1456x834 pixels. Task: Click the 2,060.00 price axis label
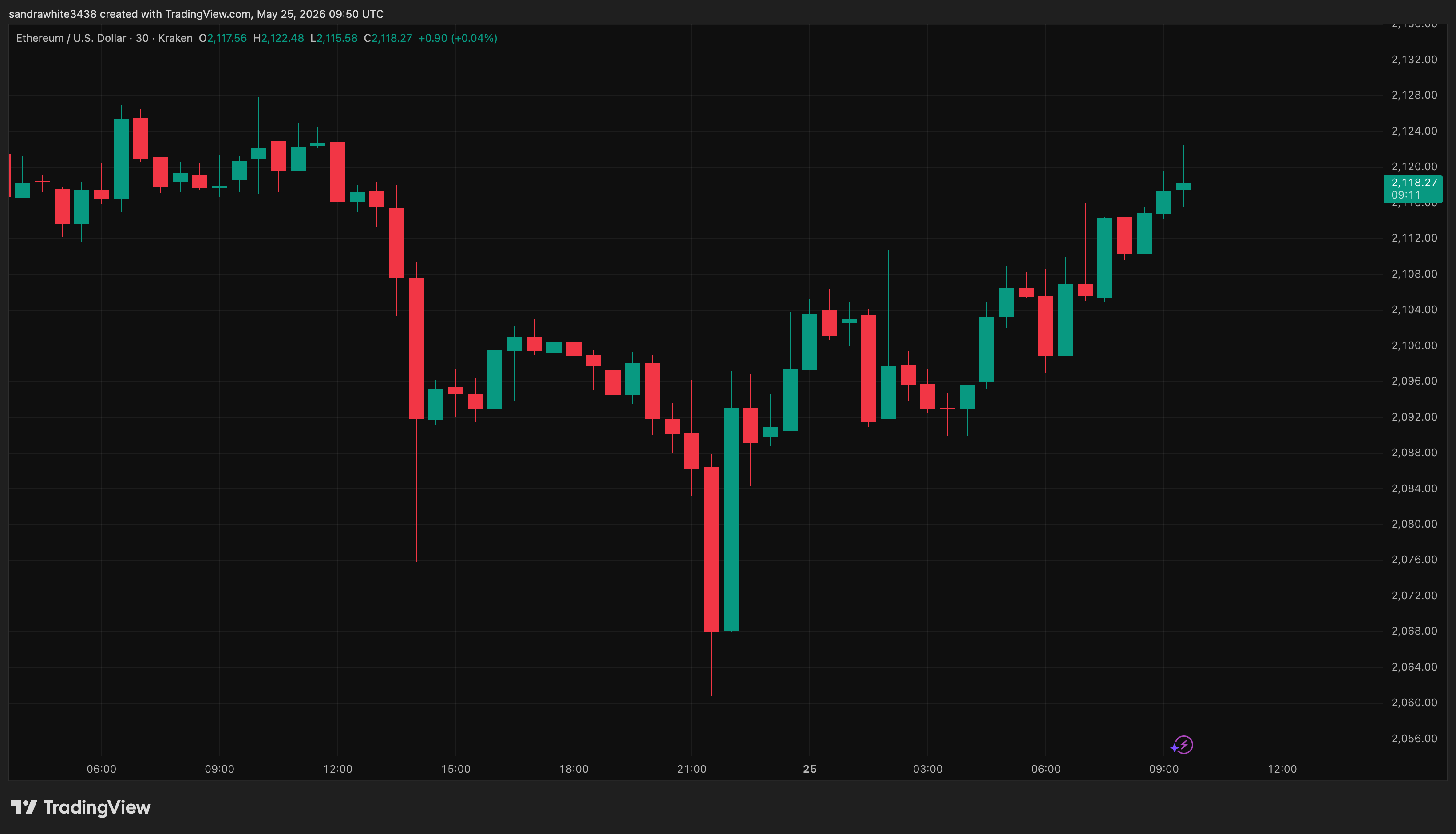pyautogui.click(x=1414, y=703)
